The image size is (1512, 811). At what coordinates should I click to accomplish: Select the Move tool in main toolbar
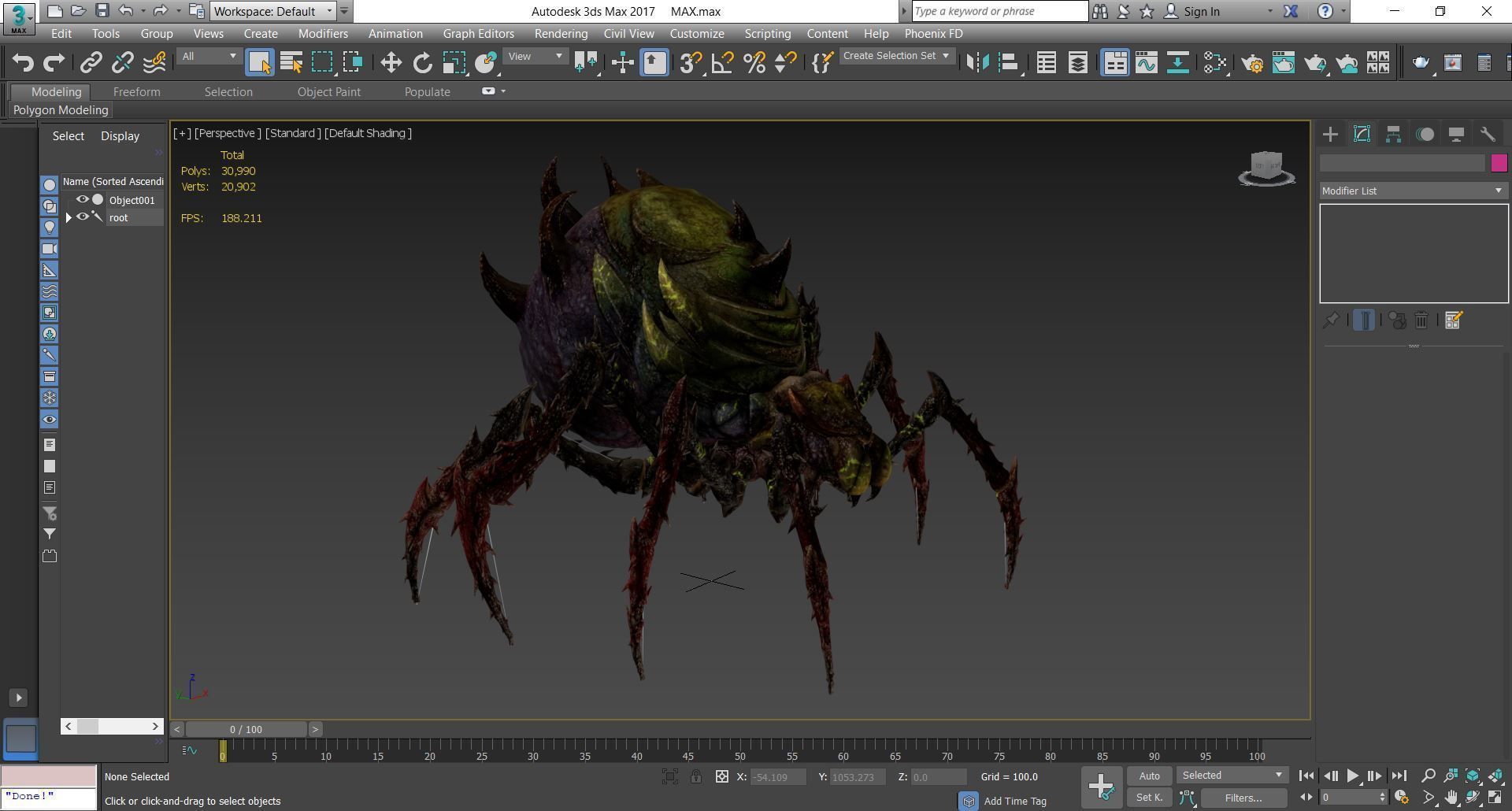pos(391,63)
